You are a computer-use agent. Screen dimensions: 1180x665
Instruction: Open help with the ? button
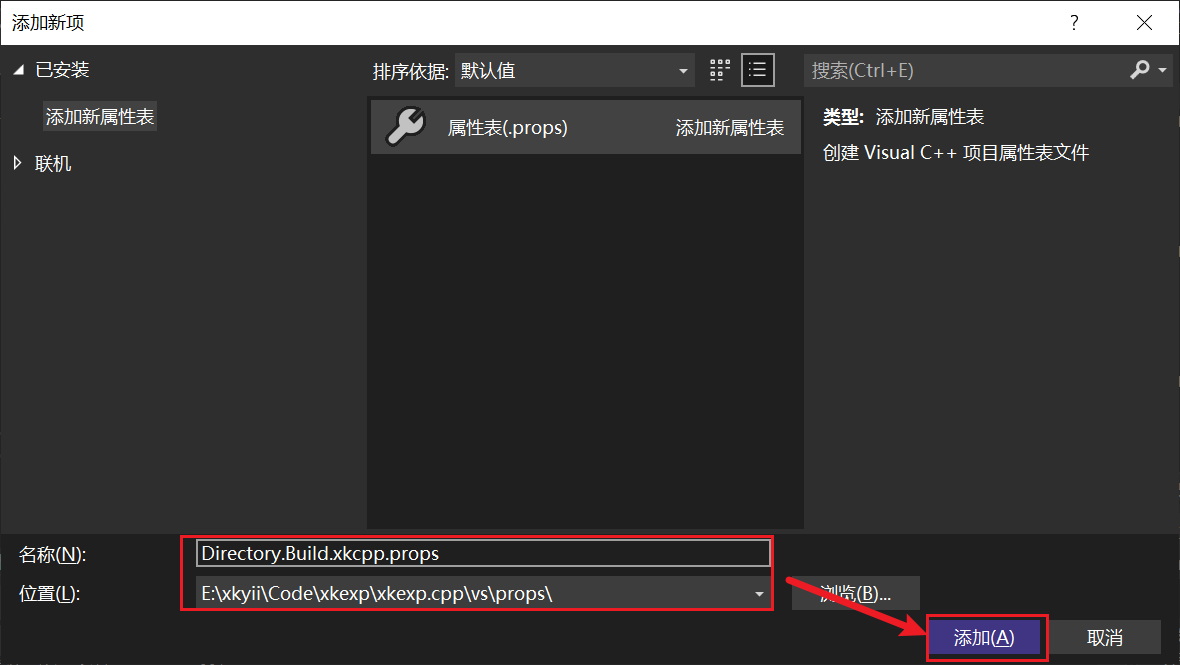[1074, 23]
